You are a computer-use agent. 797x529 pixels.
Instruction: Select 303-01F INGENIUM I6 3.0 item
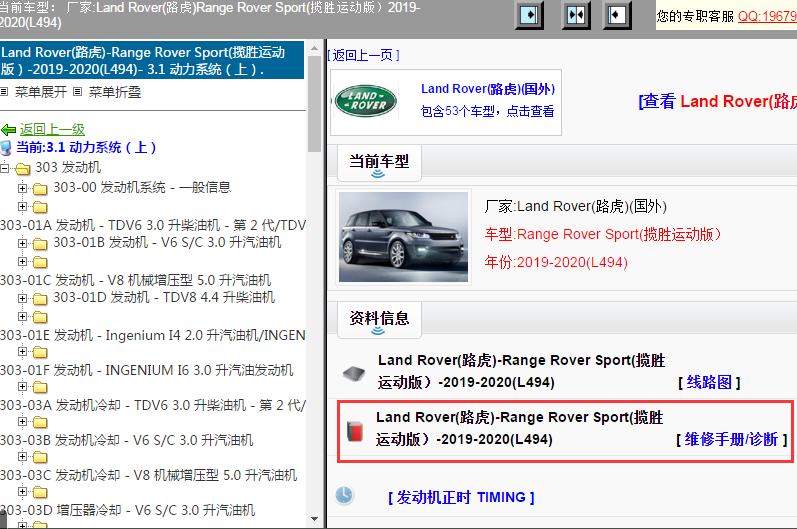(147, 370)
